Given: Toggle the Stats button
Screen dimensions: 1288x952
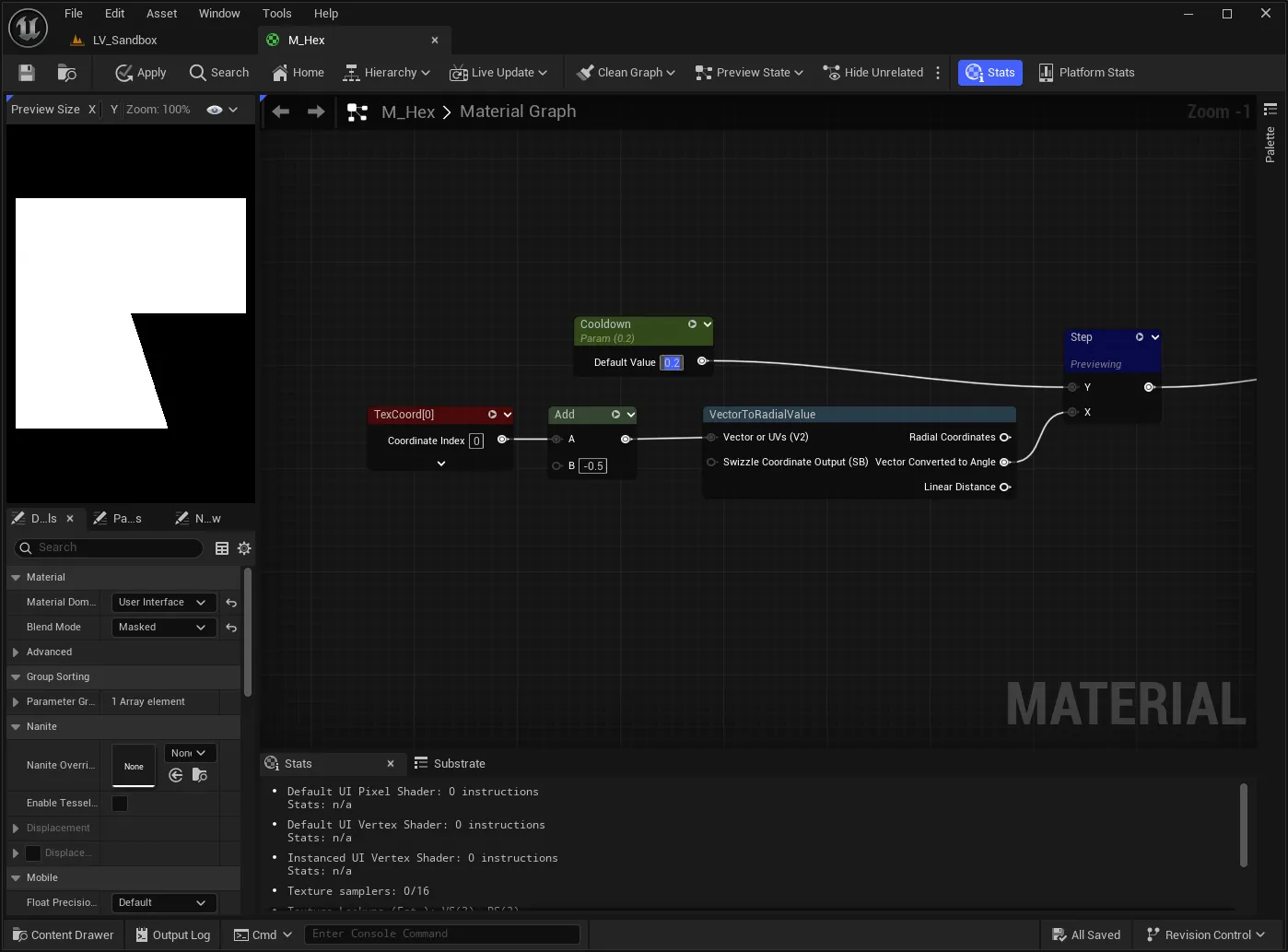Looking at the screenshot, I should [x=990, y=73].
